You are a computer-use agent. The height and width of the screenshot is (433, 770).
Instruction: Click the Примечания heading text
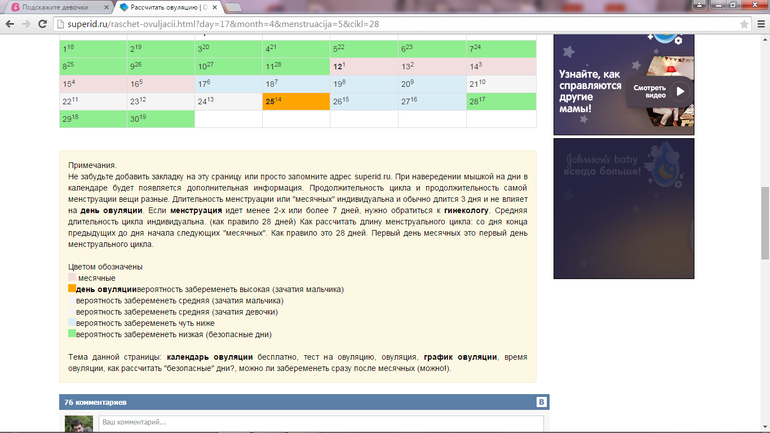click(x=92, y=165)
